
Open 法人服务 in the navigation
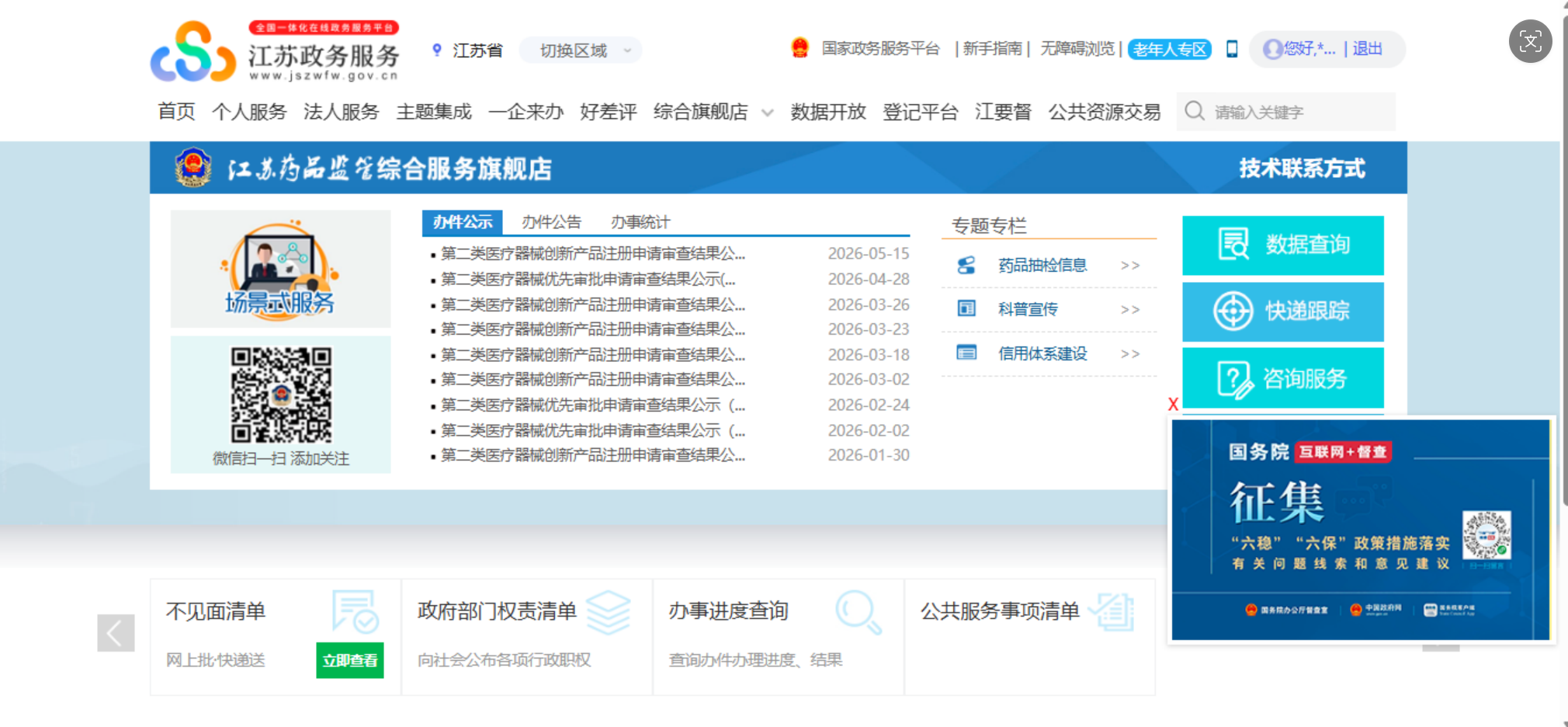341,111
